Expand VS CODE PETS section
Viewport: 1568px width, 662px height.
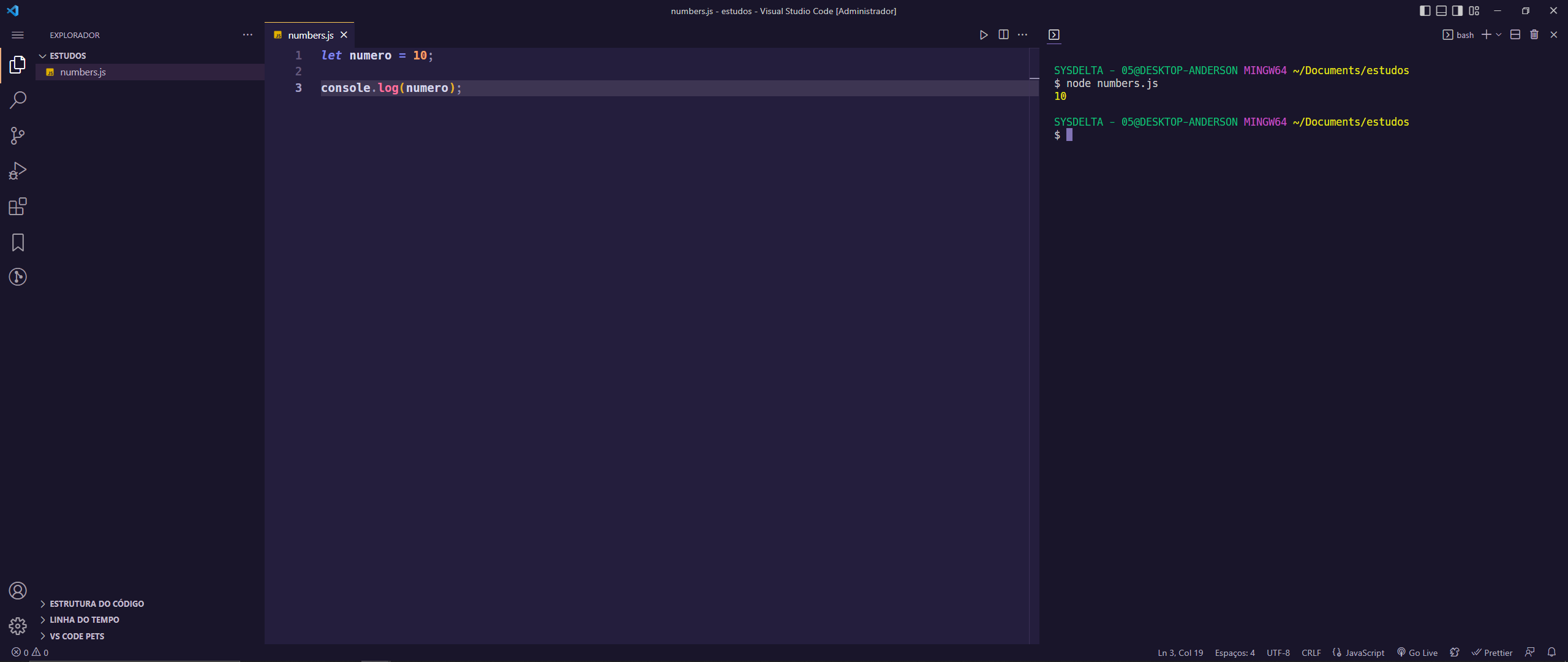point(150,636)
